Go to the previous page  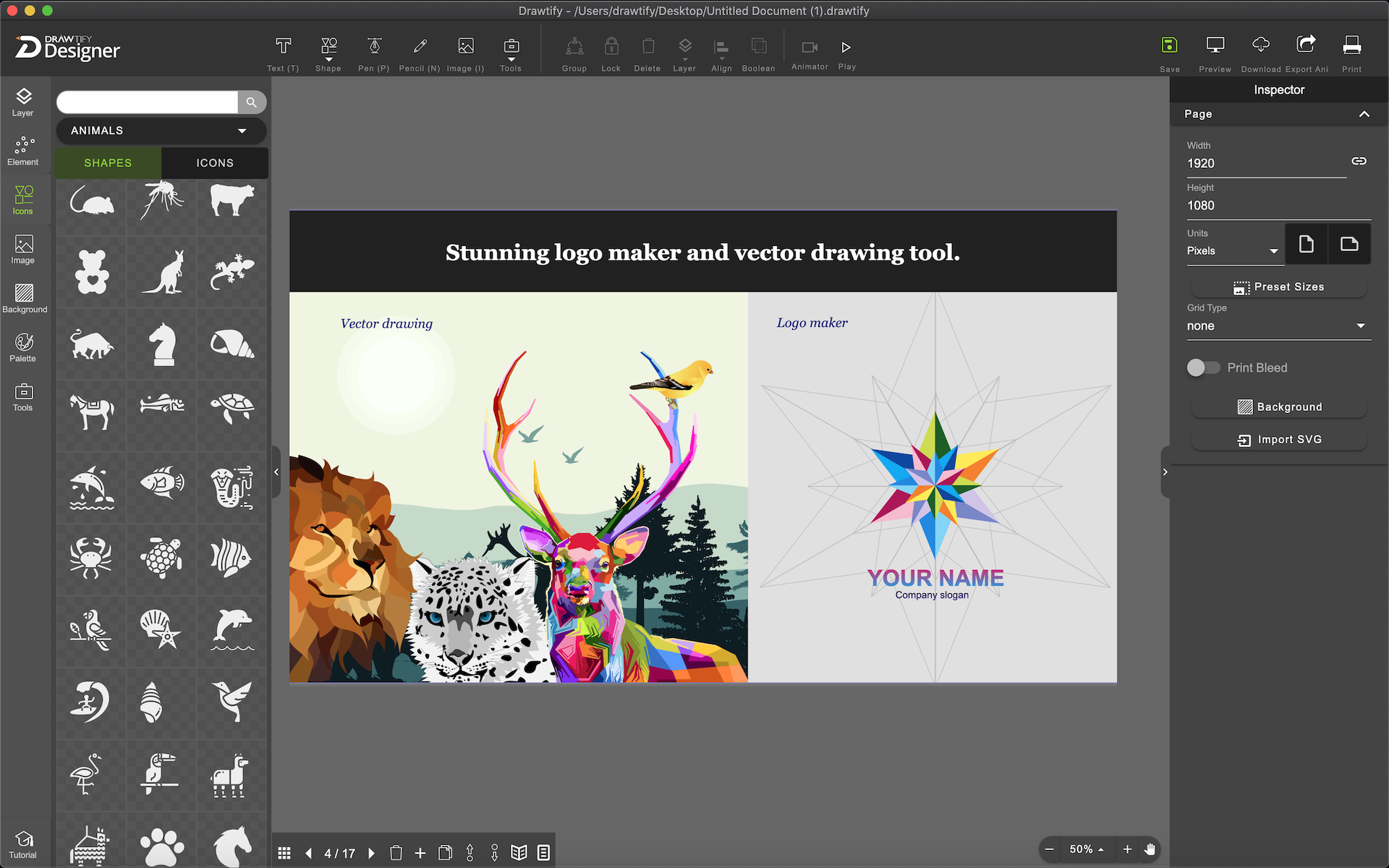coord(309,854)
